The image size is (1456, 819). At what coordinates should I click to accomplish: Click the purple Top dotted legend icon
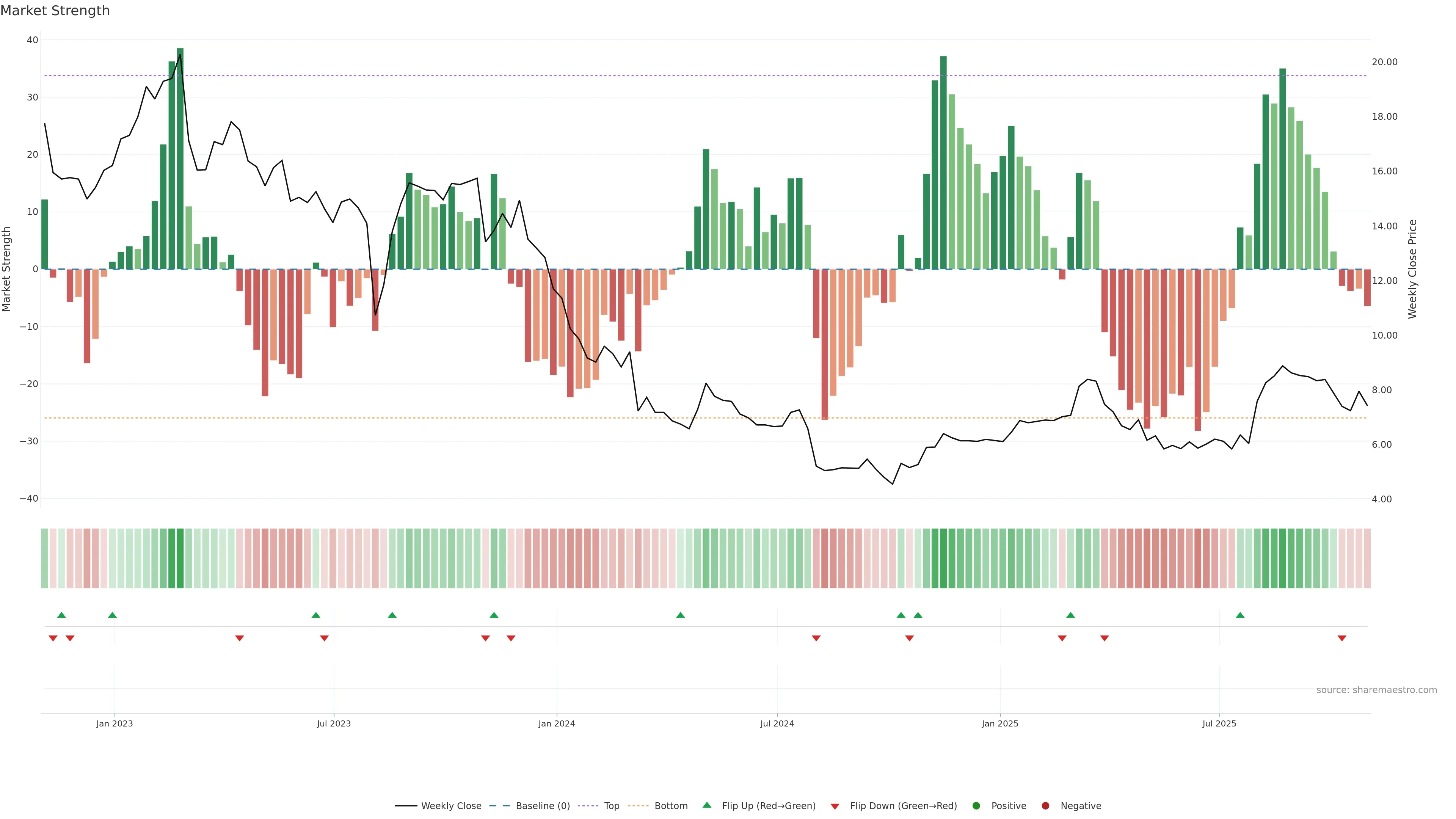pyautogui.click(x=588, y=806)
